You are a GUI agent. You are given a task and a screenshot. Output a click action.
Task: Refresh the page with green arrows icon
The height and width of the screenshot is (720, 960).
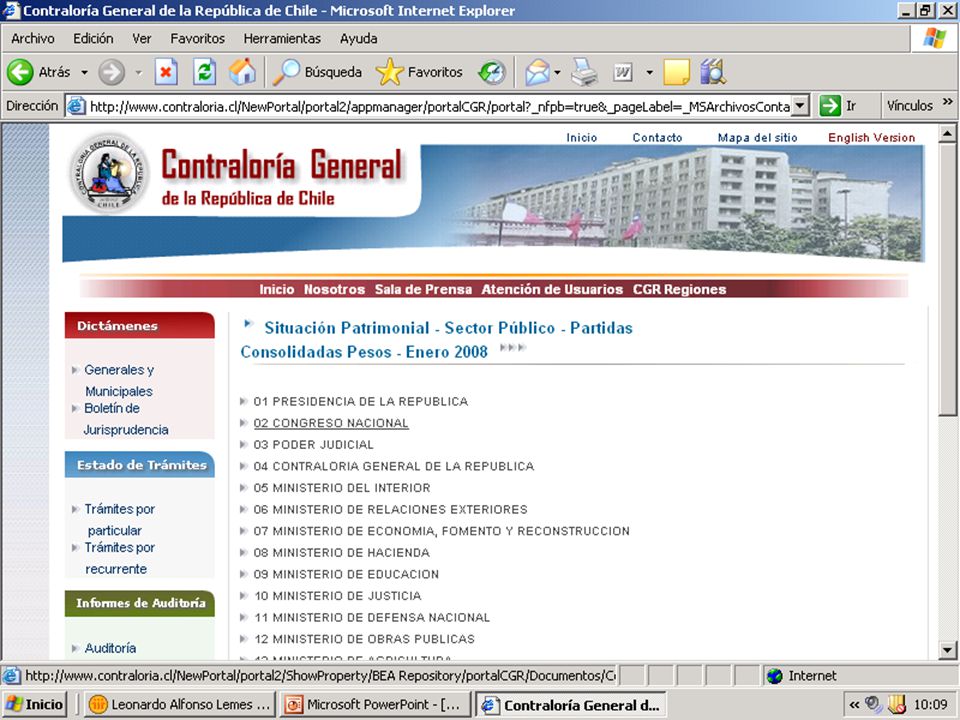pyautogui.click(x=204, y=72)
